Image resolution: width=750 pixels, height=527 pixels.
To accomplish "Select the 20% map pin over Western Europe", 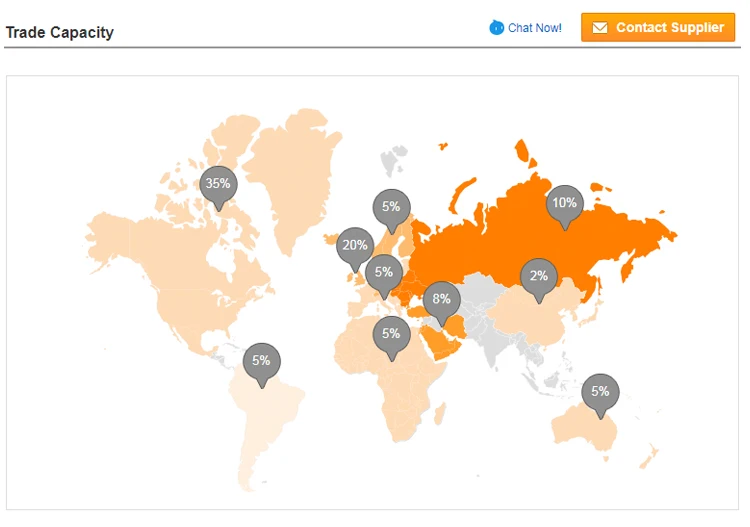I will (355, 248).
